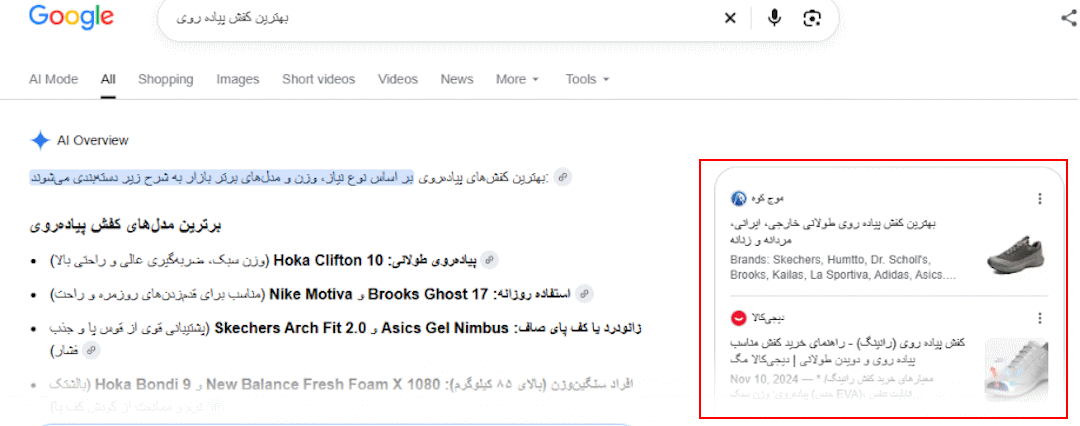The height and width of the screenshot is (426, 1080).
Task: Go to the Short videos tab
Action: pyautogui.click(x=318, y=79)
